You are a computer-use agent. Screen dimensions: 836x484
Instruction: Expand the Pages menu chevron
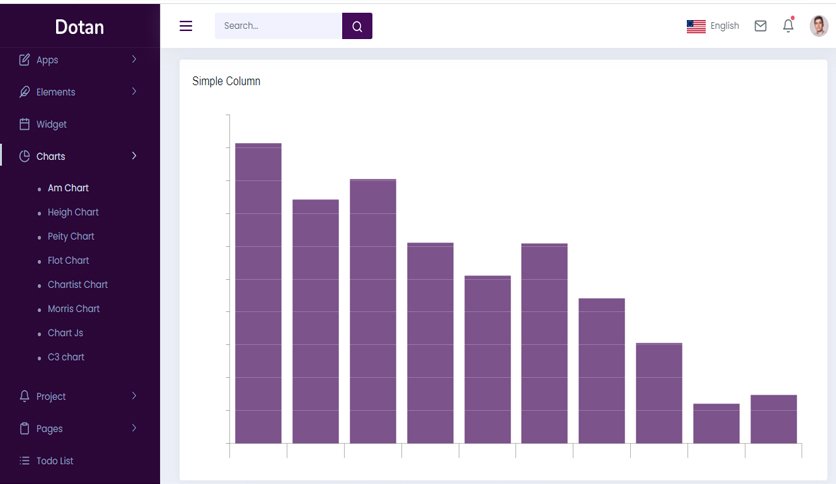[134, 428]
